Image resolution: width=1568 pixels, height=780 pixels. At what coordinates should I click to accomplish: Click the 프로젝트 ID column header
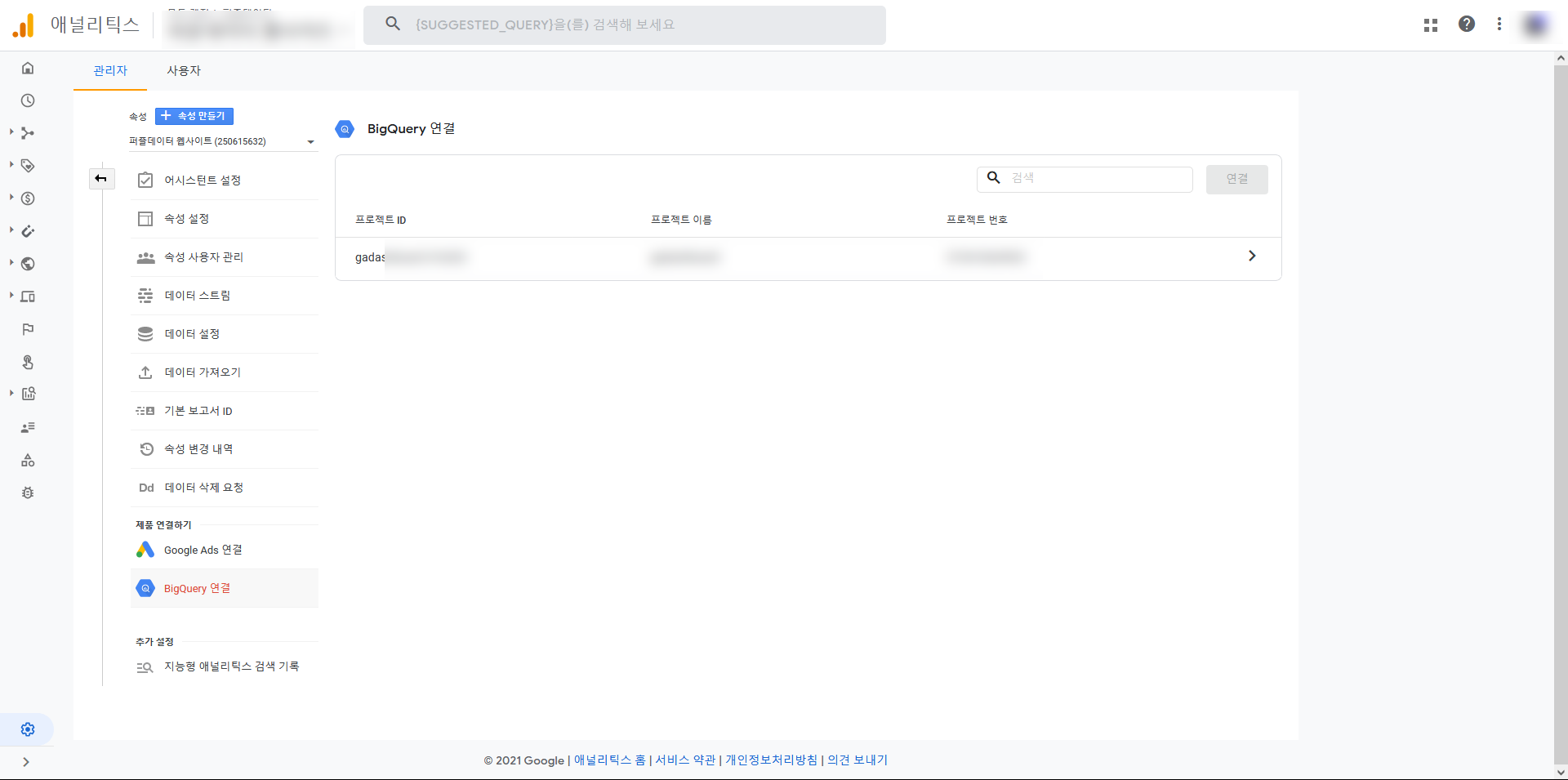coord(381,220)
